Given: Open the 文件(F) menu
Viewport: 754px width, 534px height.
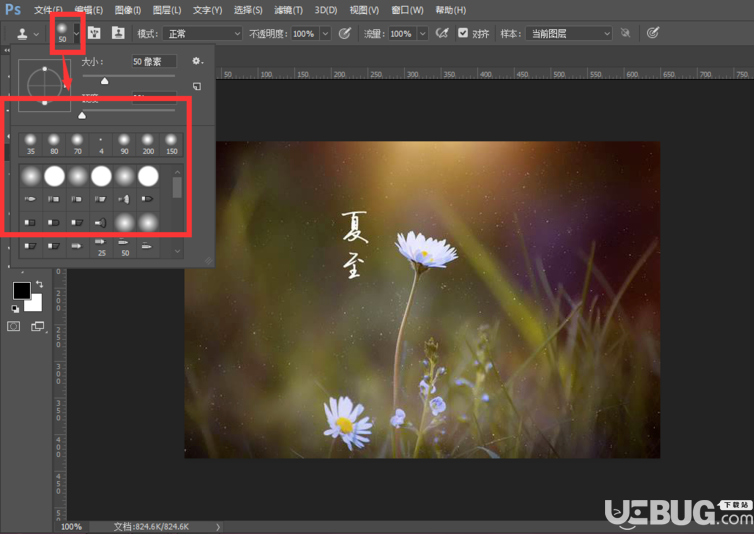Looking at the screenshot, I should click(48, 10).
